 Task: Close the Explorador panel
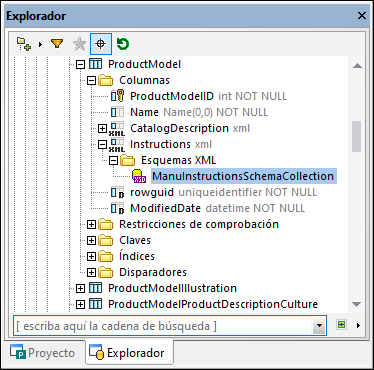point(362,16)
